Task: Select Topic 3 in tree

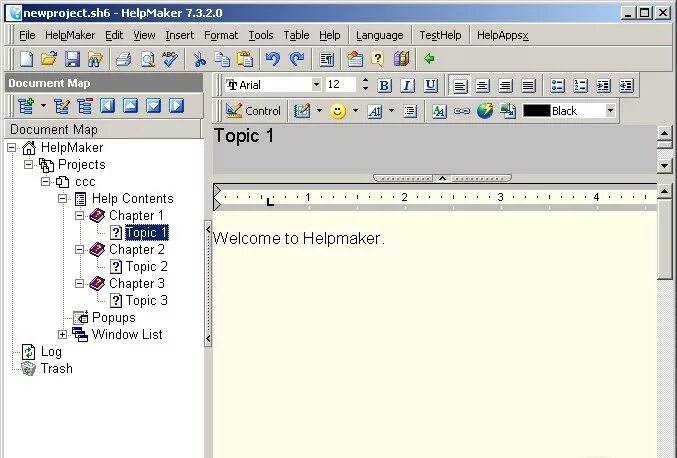Action: tap(146, 301)
